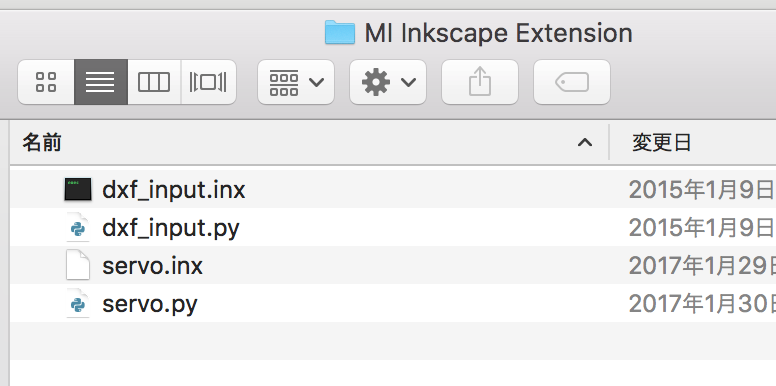Select the dxf_input.inx file name
The height and width of the screenshot is (386, 776).
click(x=174, y=190)
